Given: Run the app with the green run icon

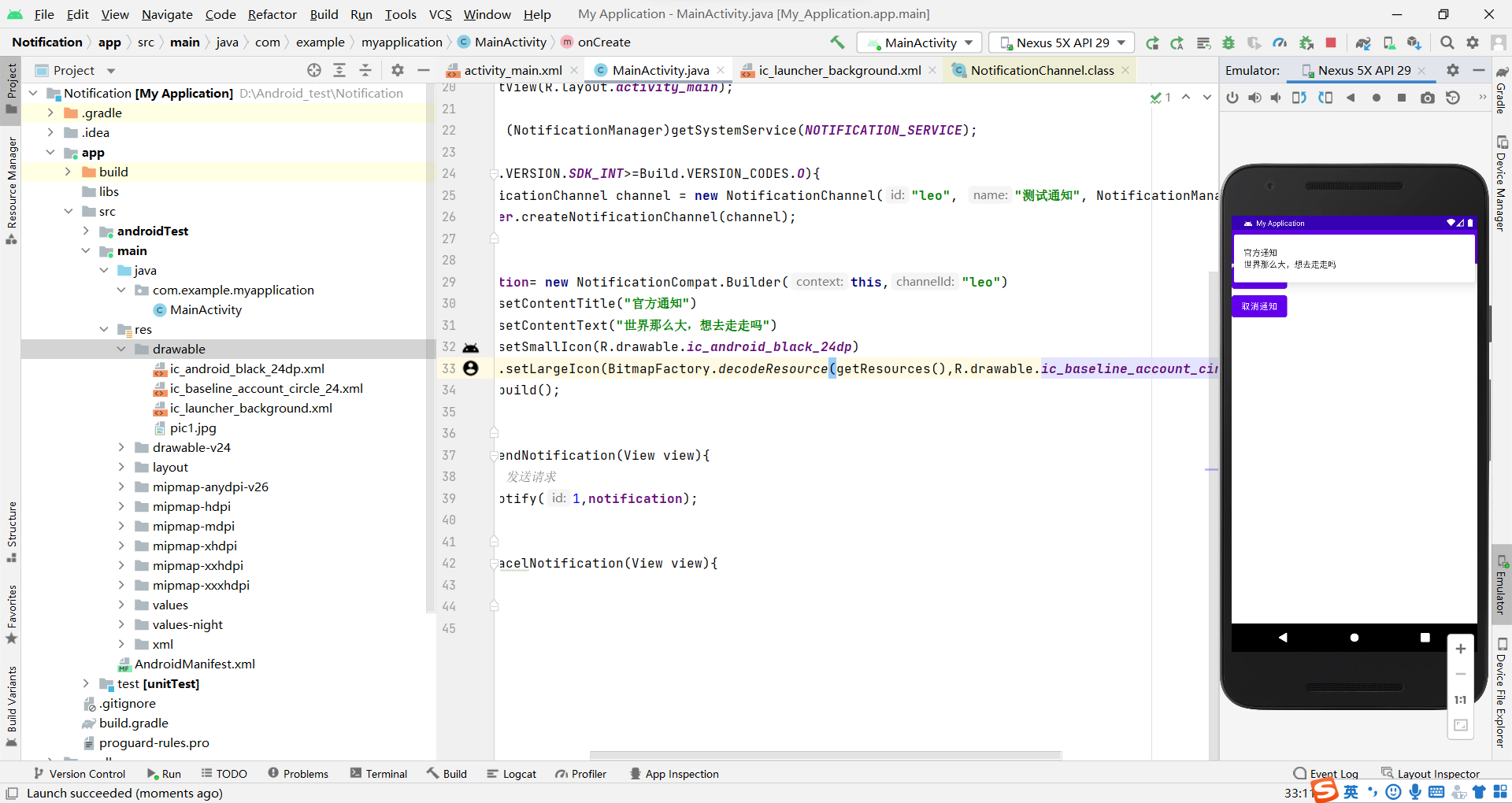Looking at the screenshot, I should point(1152,43).
